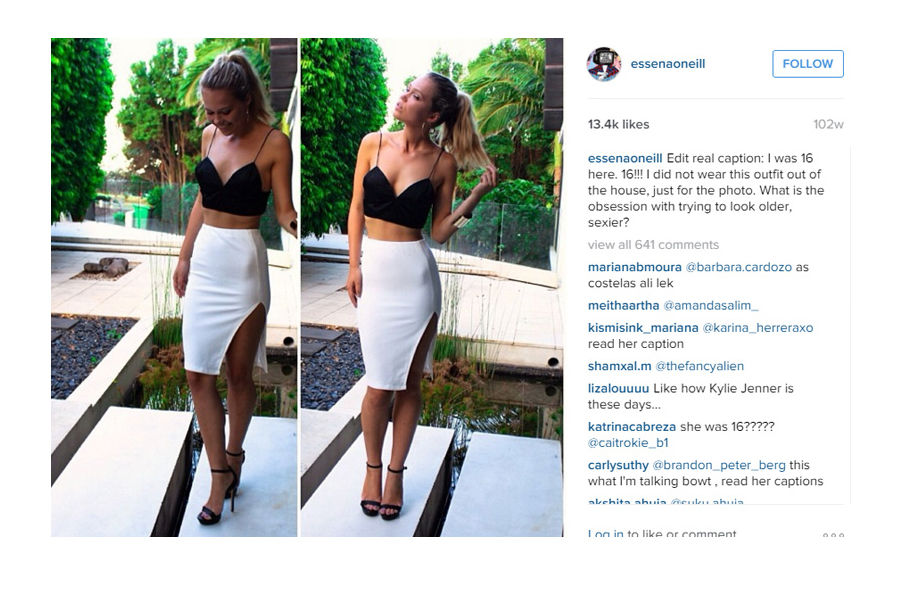Open essenaoneill username in the header
This screenshot has height=600, width=900.
(668, 64)
